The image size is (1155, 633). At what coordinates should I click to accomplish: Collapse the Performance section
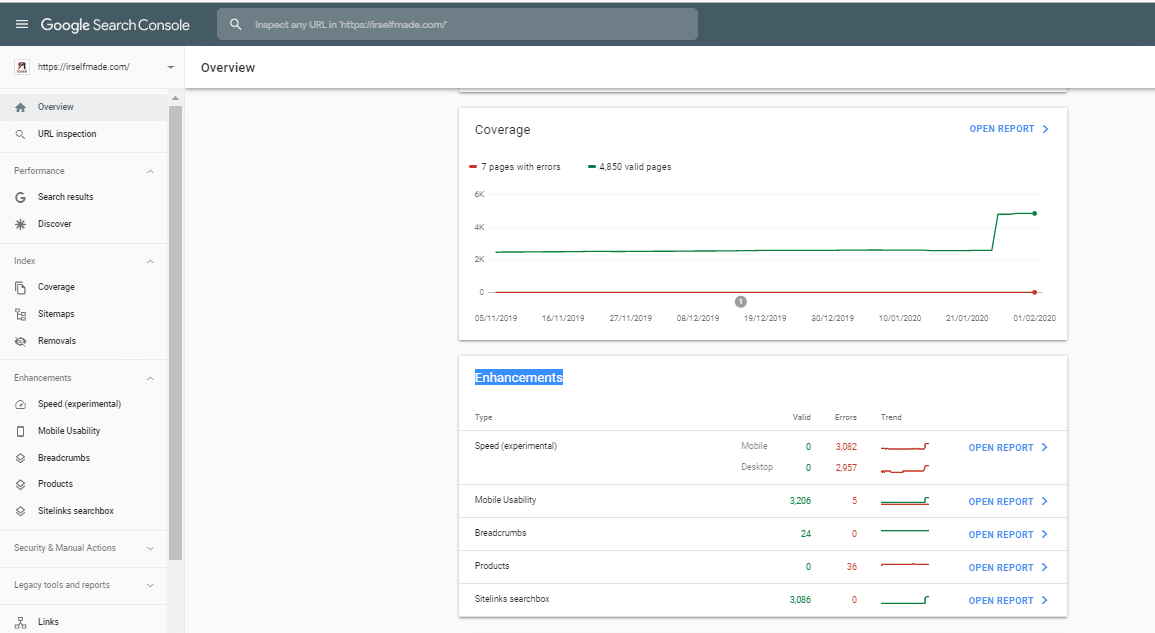click(150, 171)
